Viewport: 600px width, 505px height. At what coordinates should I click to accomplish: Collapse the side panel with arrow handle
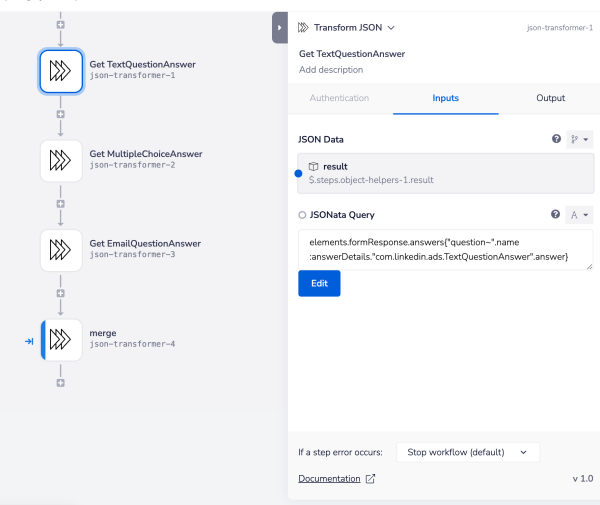[280, 28]
